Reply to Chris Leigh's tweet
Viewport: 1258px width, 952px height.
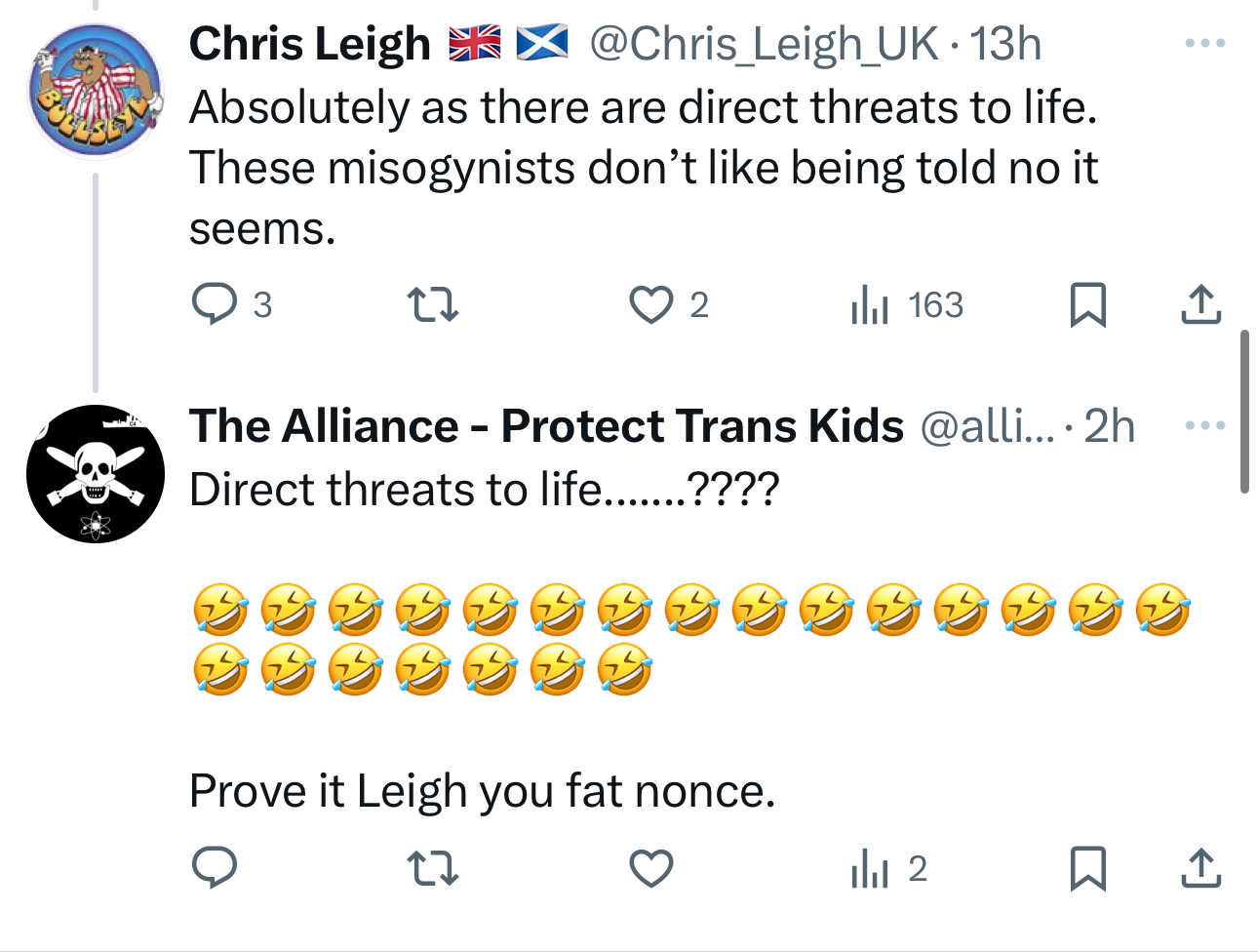(214, 304)
